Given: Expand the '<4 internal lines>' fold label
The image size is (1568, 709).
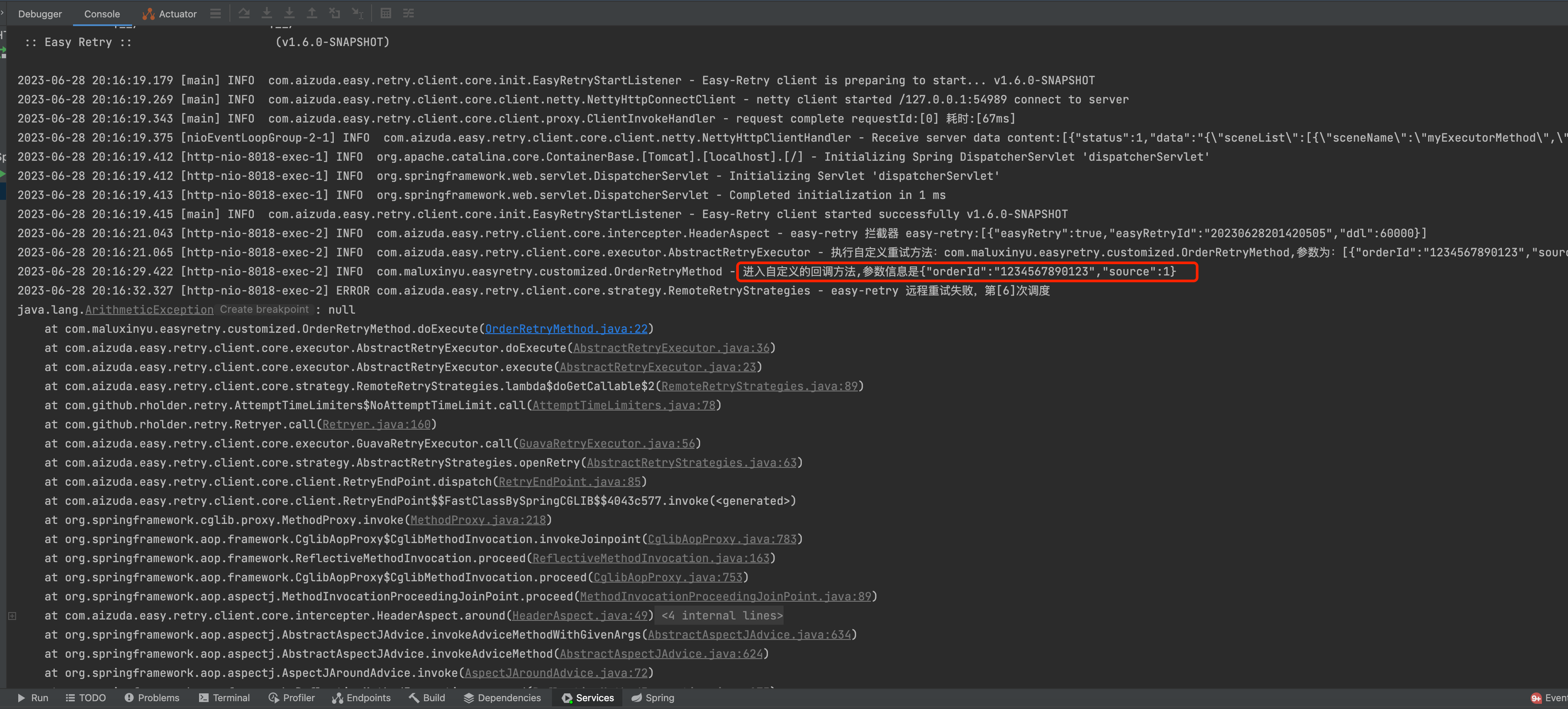Looking at the screenshot, I should 721,616.
